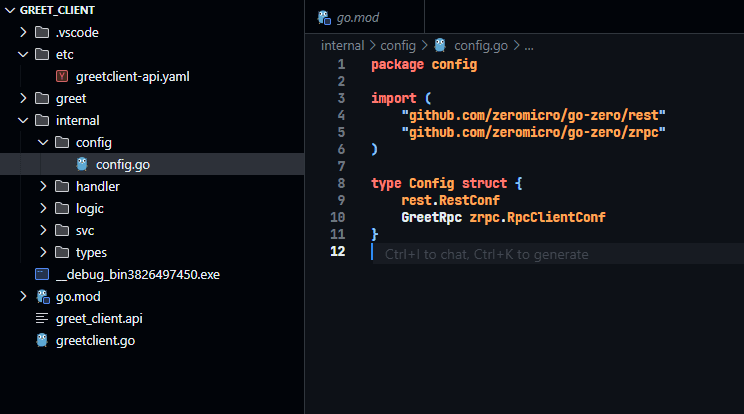Screen dimensions: 744x414
Task: Click the internal breadcrumb segment
Action: pos(343,45)
